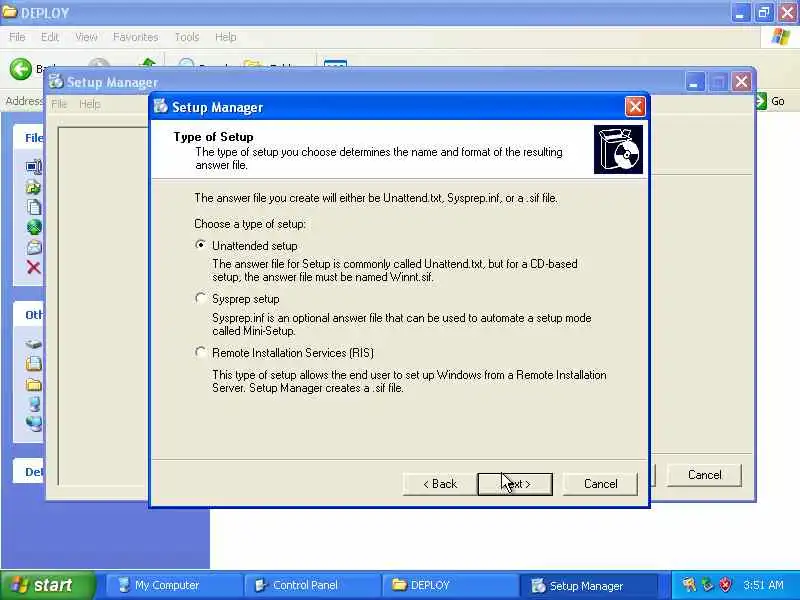Click the red security shield tray icon
Image resolution: width=800 pixels, height=600 pixels.
pyautogui.click(x=725, y=585)
